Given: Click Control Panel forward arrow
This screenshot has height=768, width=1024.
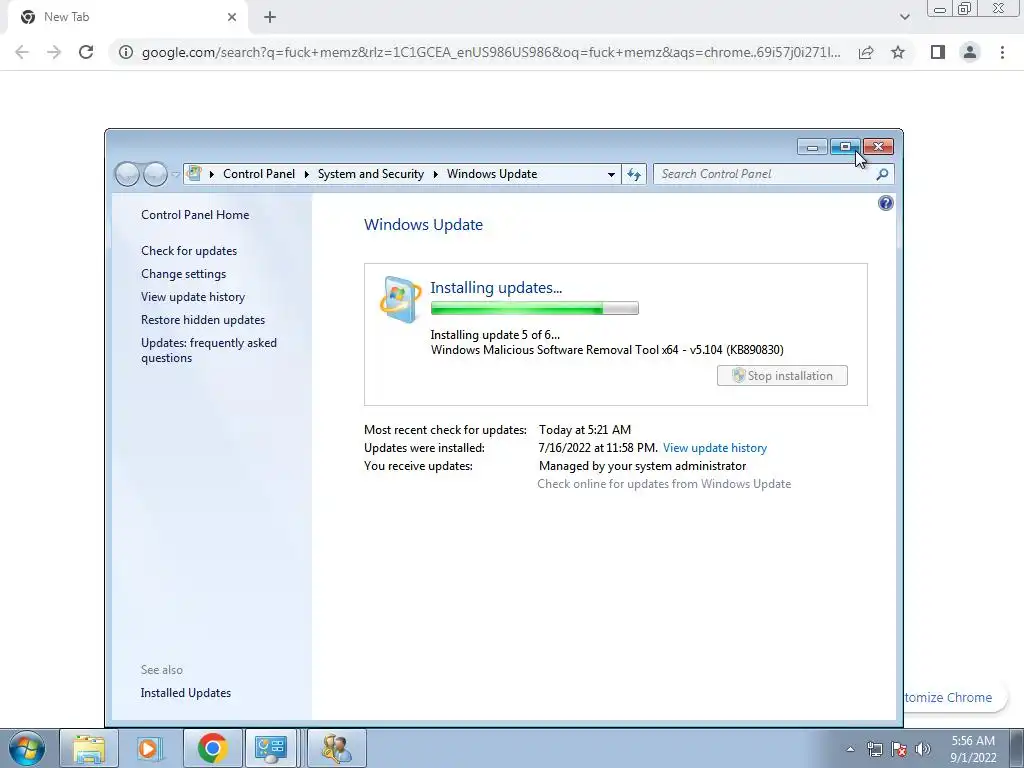Looking at the screenshot, I should (155, 174).
